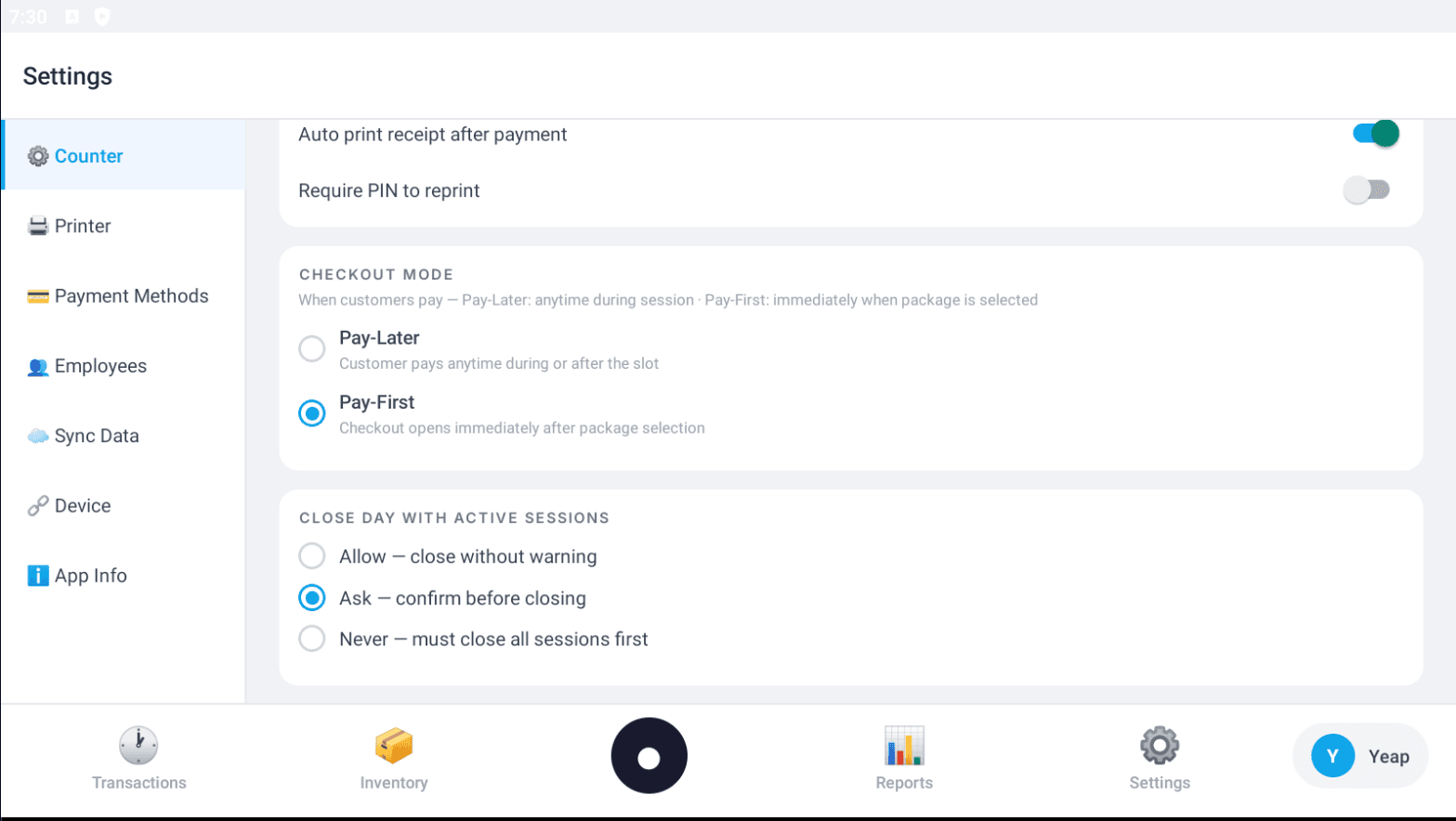Tap the black center record button
Image resolution: width=1456 pixels, height=821 pixels.
pos(649,756)
